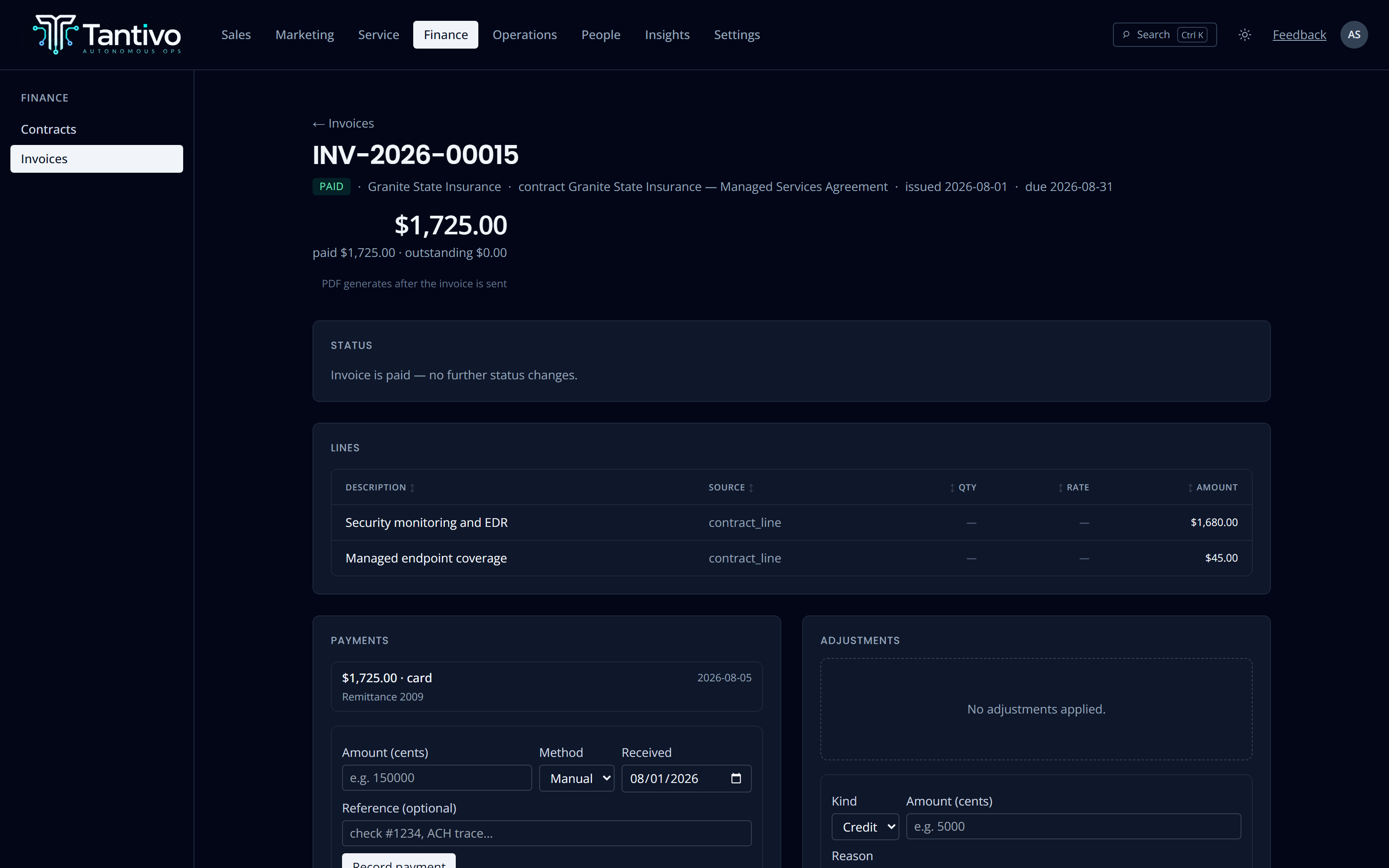Click the Received date field 08/01/2026

[686, 779]
